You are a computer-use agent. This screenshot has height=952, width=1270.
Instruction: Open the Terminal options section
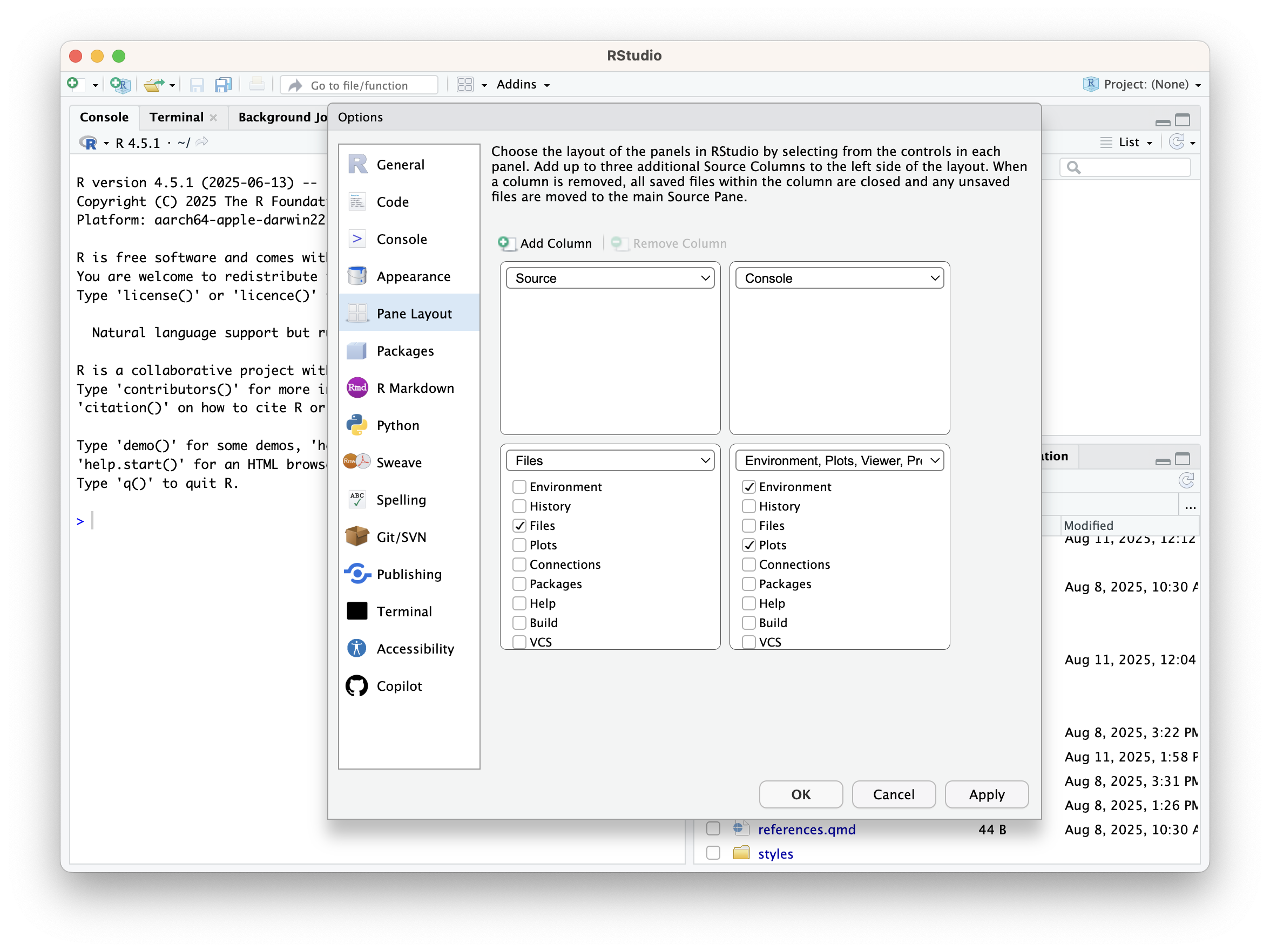pos(409,611)
